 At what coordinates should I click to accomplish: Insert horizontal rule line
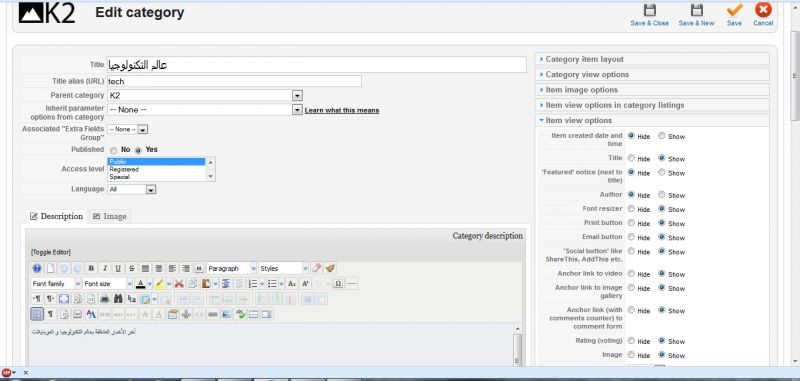click(x=352, y=284)
